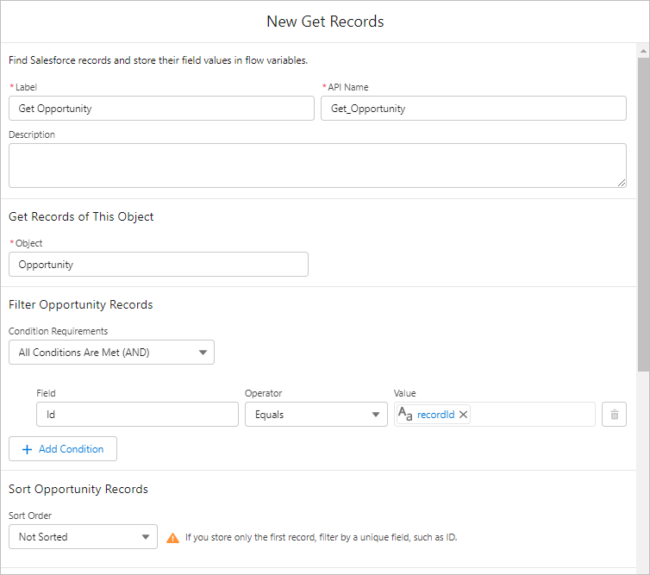This screenshot has width=650, height=575.
Task: Click the recordId variable pill text
Action: click(436, 415)
